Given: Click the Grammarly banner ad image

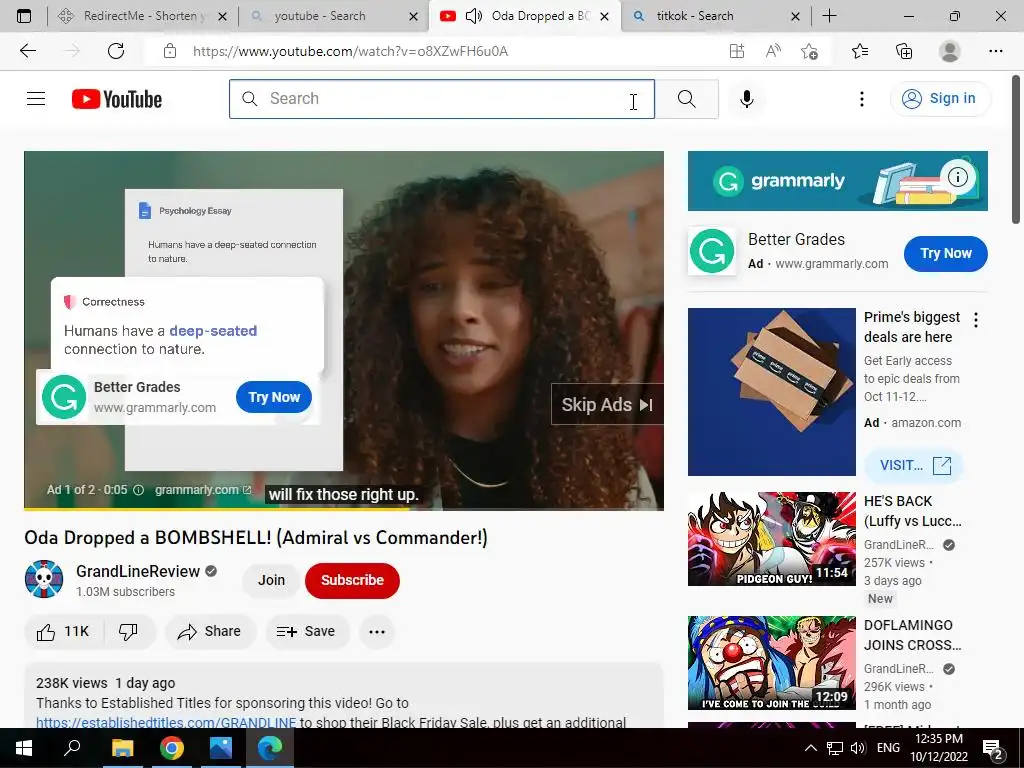Looking at the screenshot, I should 837,181.
